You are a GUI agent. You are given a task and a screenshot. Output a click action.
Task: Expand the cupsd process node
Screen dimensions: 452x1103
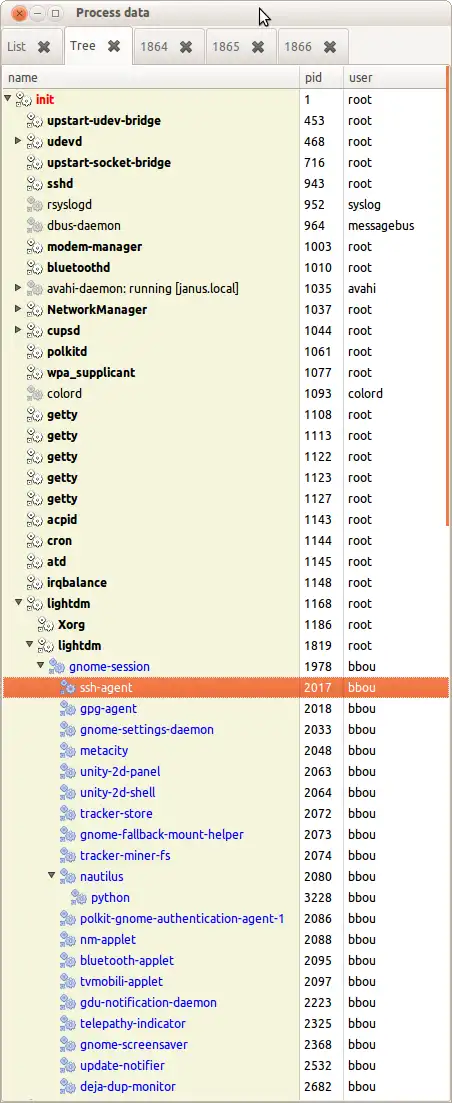coord(18,331)
